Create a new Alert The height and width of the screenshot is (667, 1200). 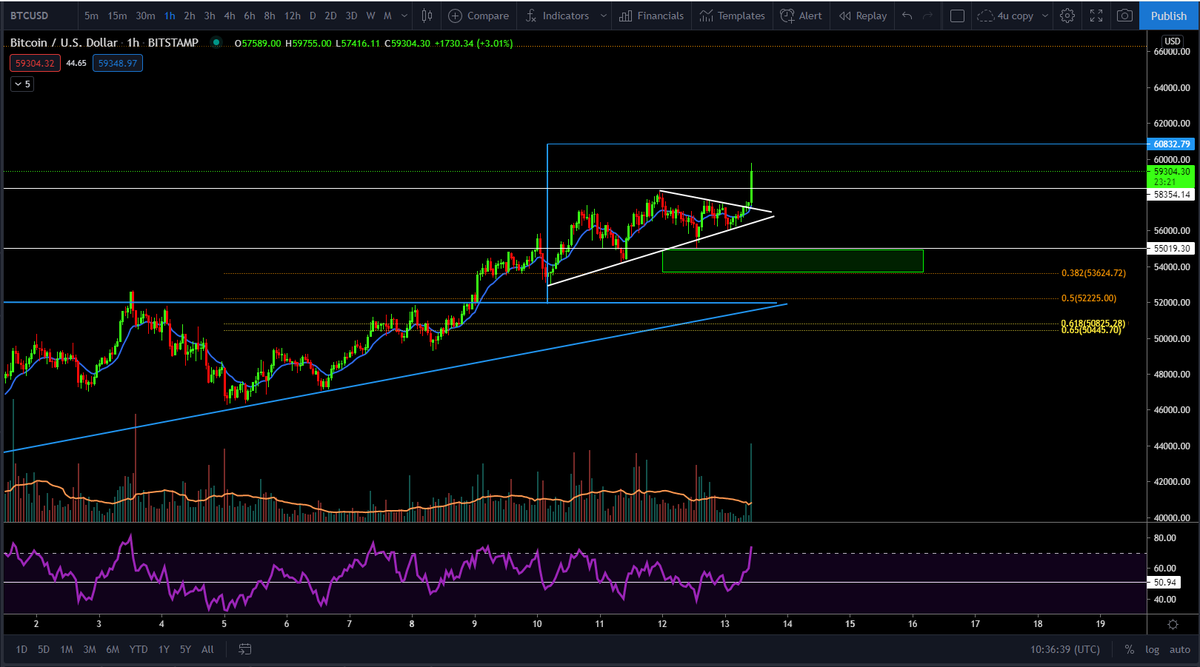800,15
